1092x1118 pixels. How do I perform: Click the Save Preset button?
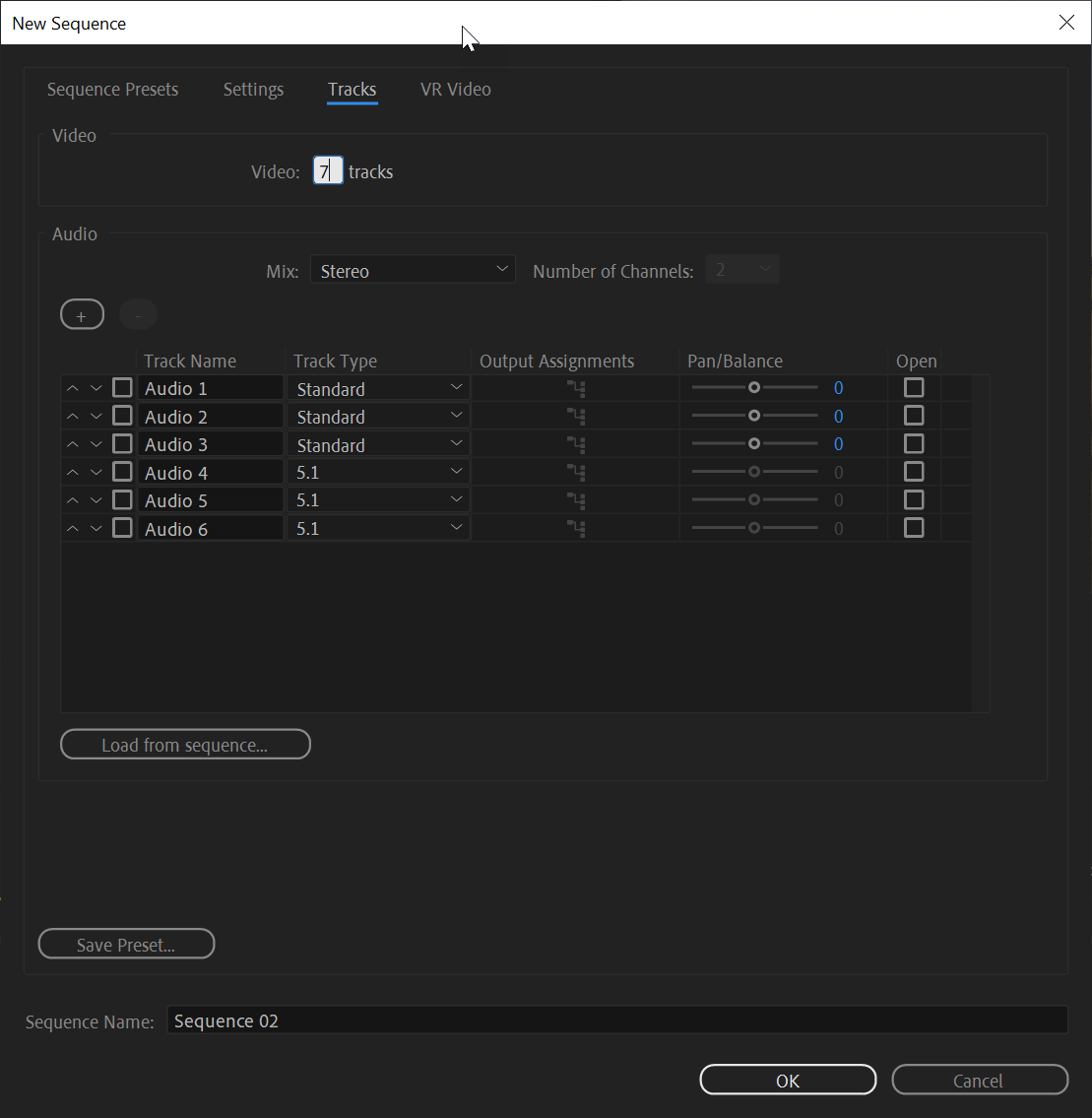pos(126,944)
